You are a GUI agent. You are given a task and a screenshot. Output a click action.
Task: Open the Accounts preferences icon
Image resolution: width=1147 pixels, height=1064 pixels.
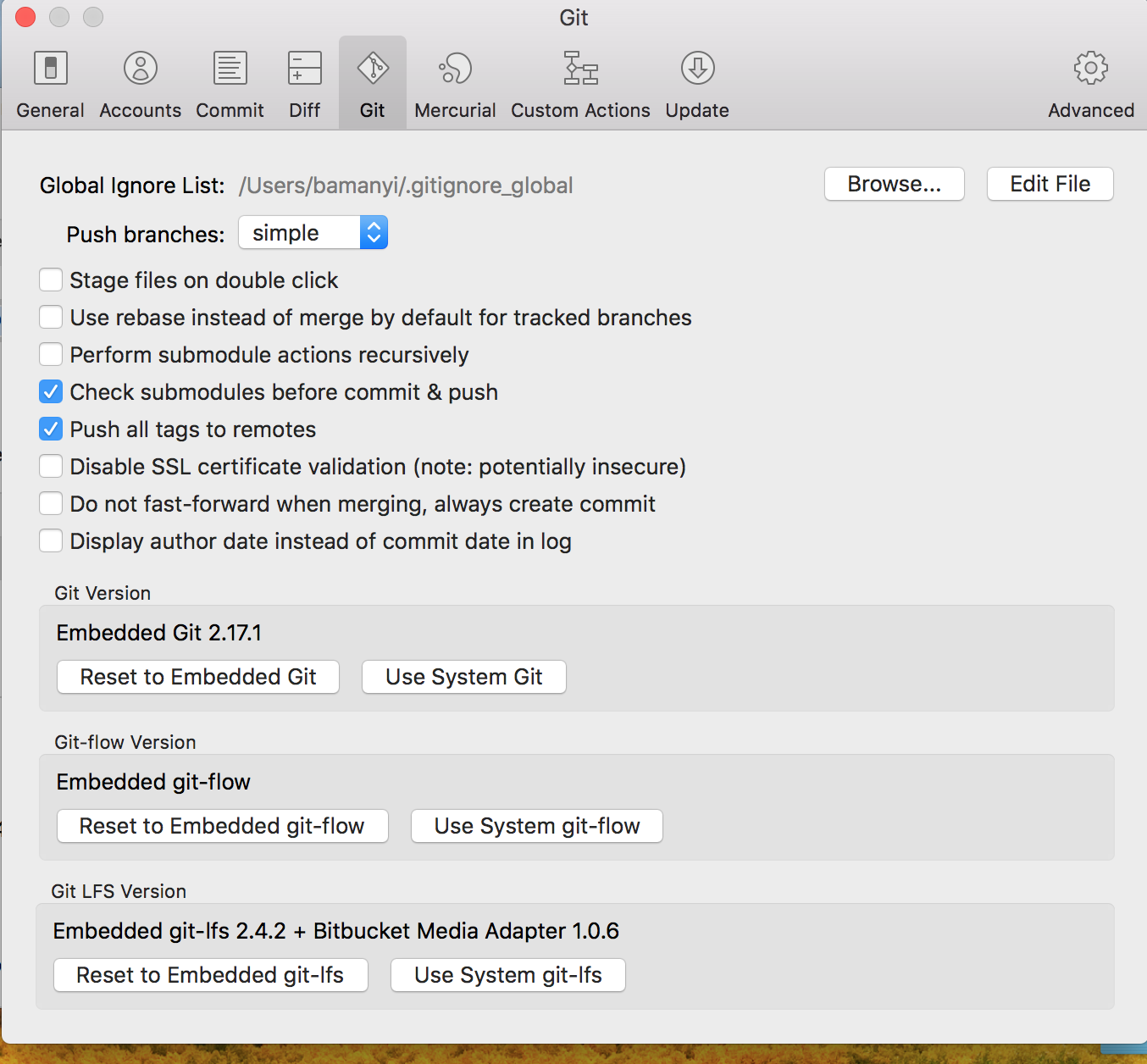(x=141, y=69)
